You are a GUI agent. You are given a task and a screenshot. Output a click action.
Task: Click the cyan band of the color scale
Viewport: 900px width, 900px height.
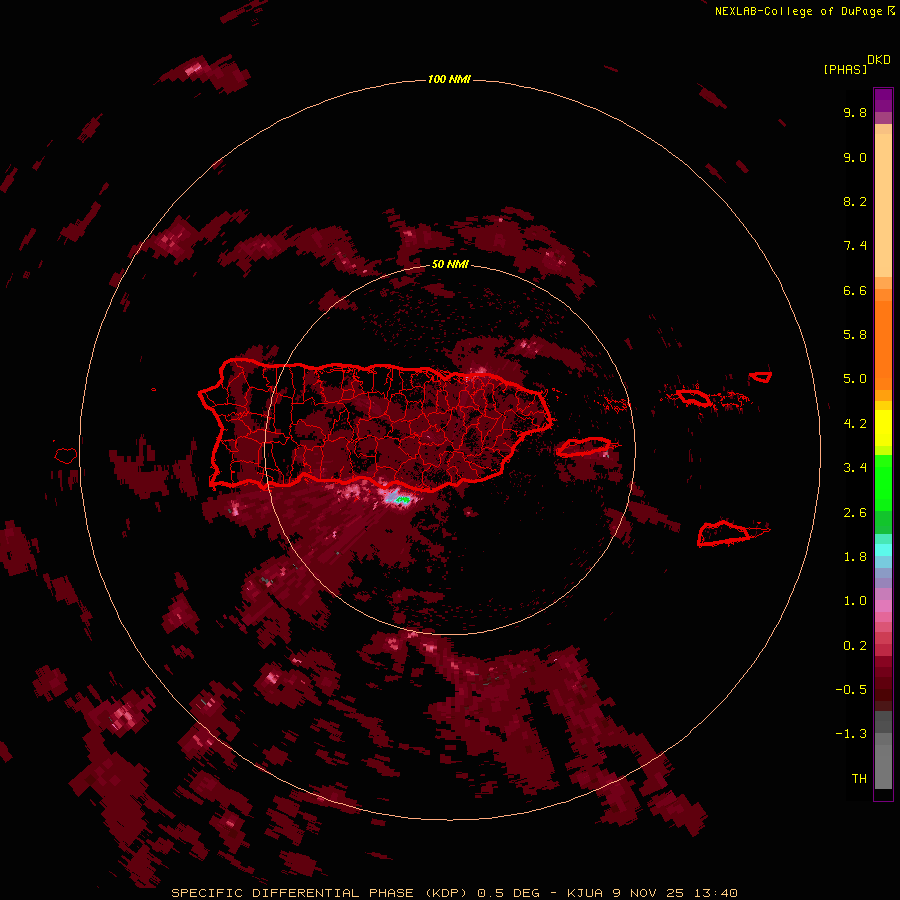pos(883,550)
